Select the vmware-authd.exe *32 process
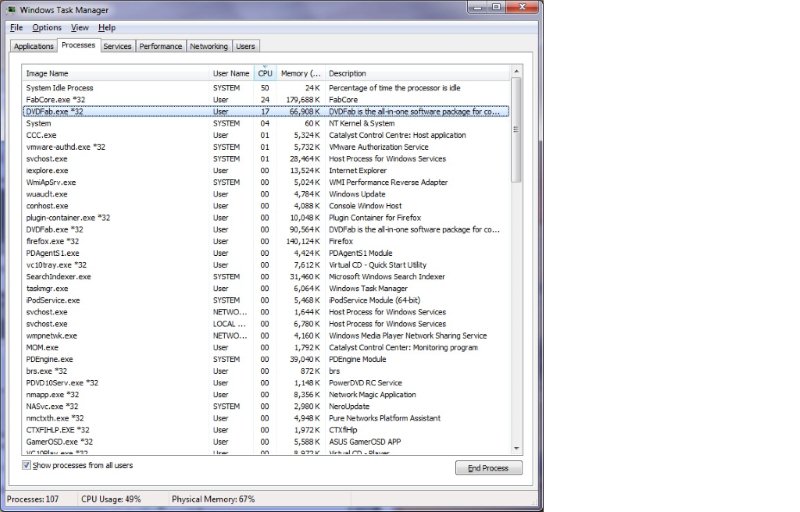Image resolution: width=800 pixels, height=512 pixels. click(x=266, y=147)
